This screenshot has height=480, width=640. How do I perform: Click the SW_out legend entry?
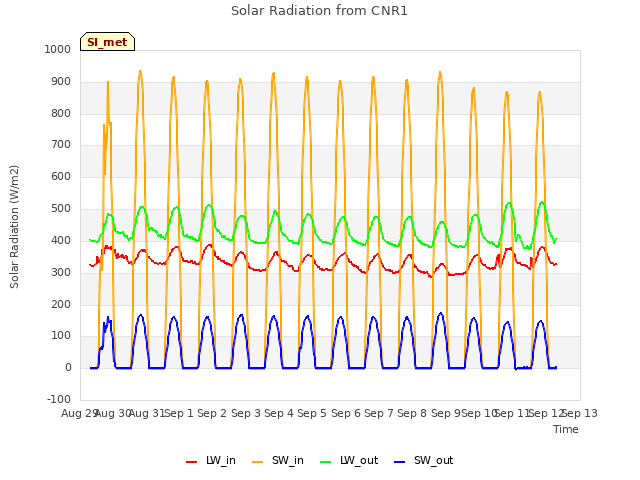[x=424, y=460]
